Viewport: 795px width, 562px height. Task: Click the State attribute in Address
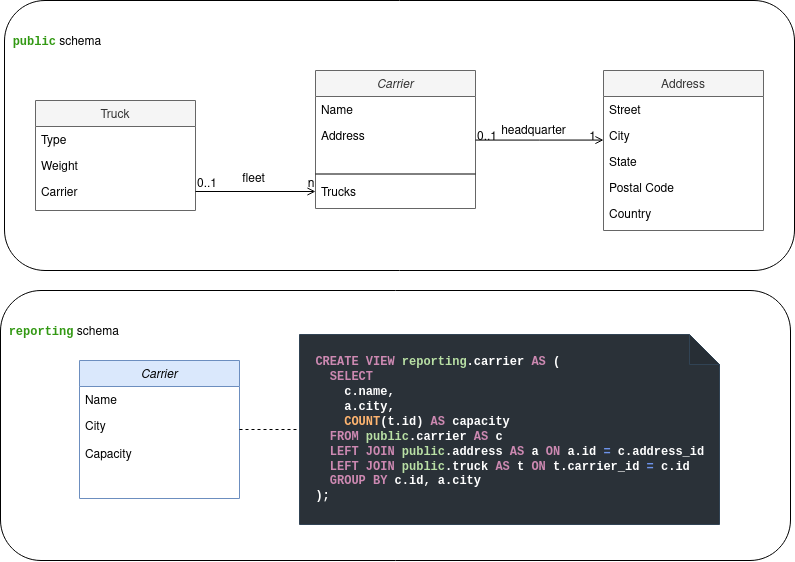pos(623,162)
